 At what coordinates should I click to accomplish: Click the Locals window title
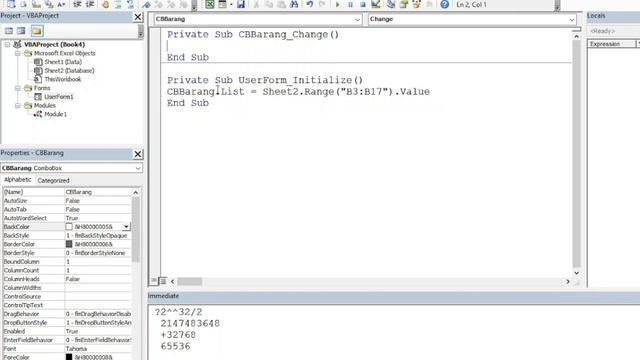click(x=596, y=16)
